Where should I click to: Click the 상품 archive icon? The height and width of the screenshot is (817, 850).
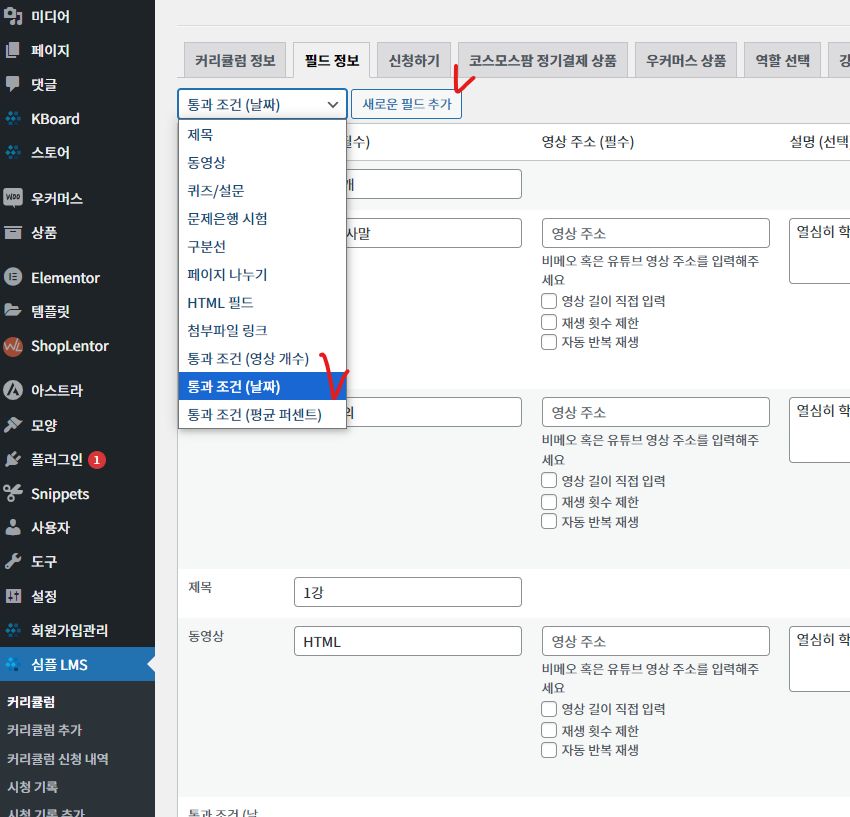point(13,232)
